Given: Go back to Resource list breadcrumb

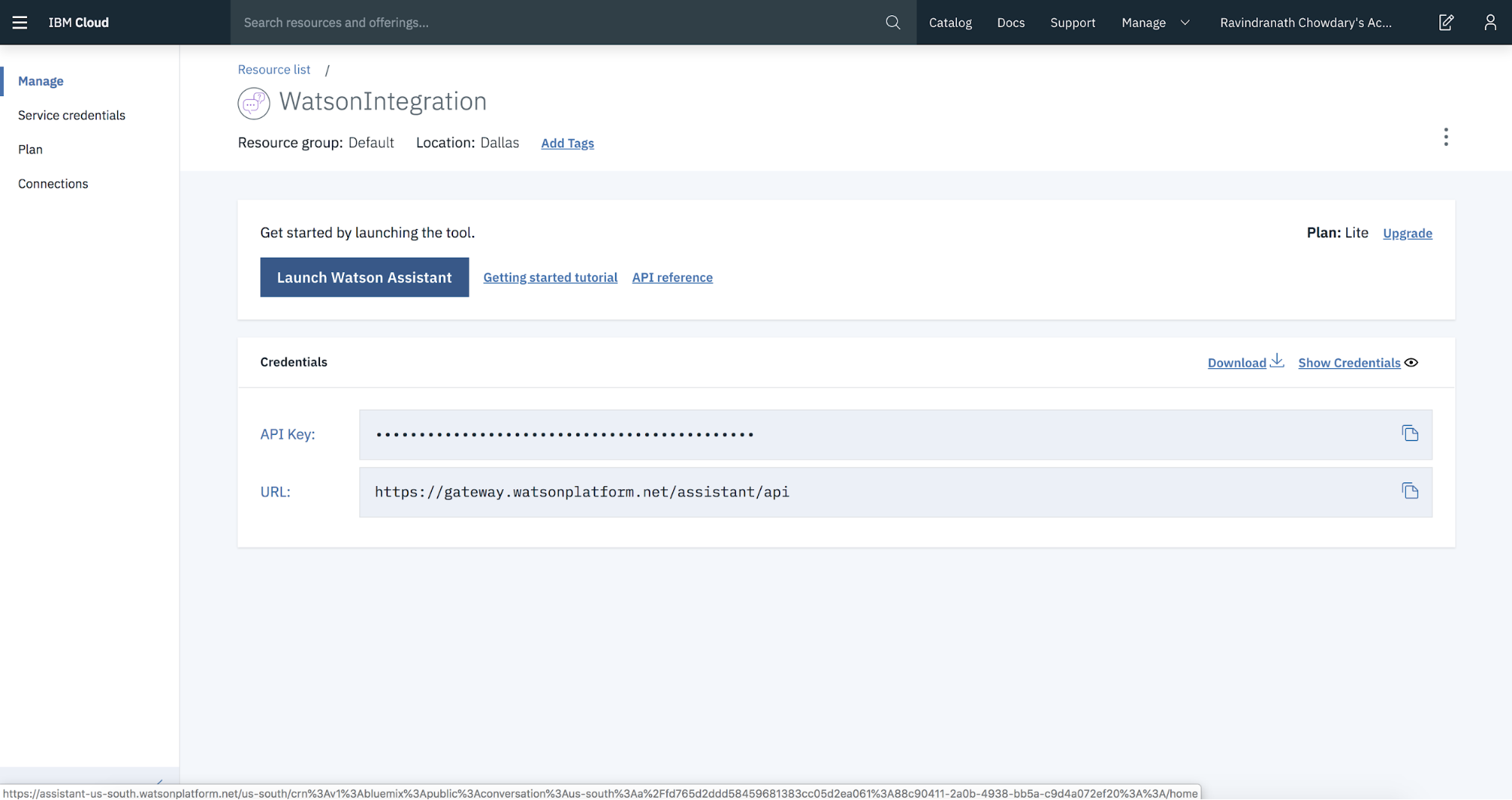Looking at the screenshot, I should tap(274, 70).
